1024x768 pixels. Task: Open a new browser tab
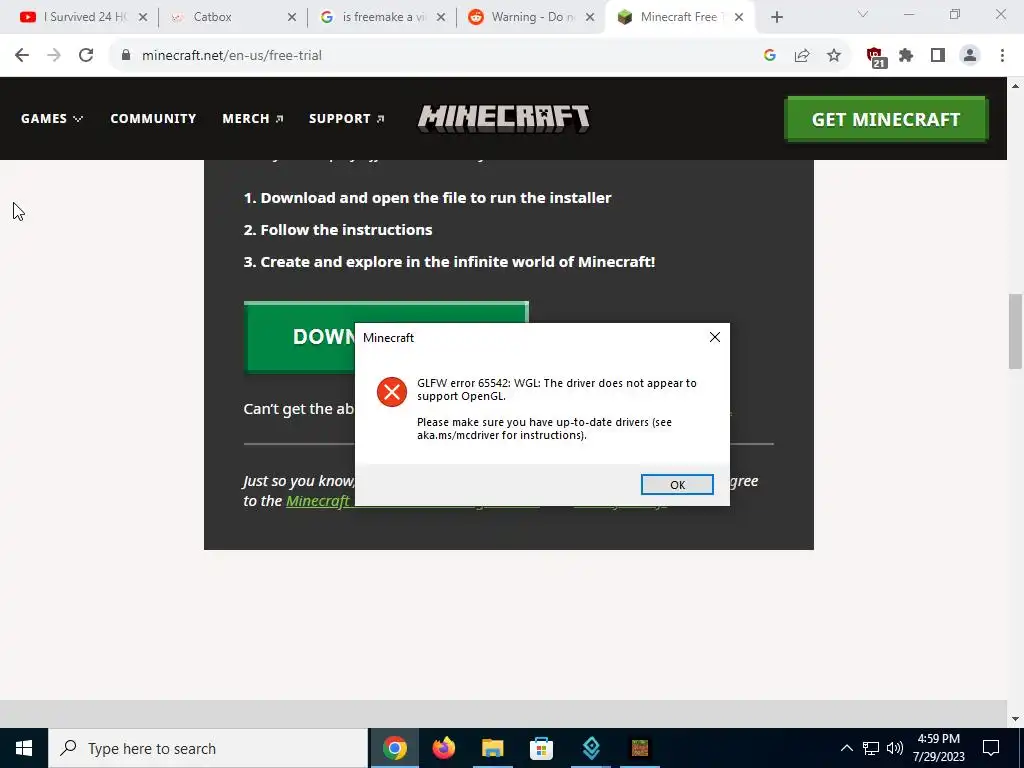click(x=776, y=17)
